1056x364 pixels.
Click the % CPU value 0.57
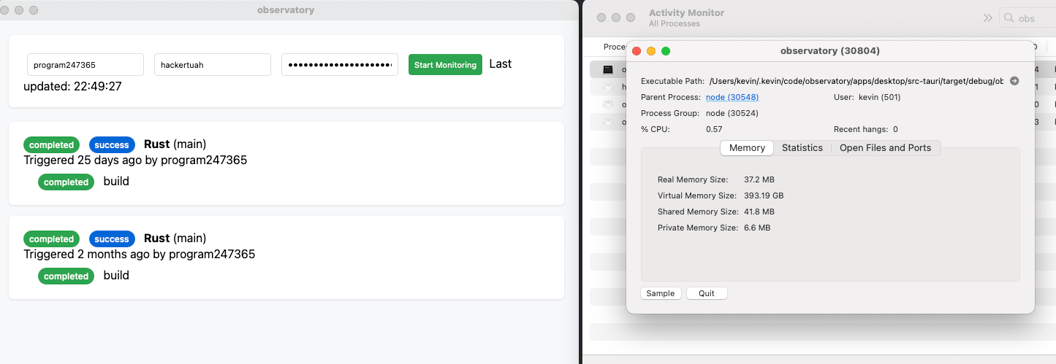coord(714,129)
